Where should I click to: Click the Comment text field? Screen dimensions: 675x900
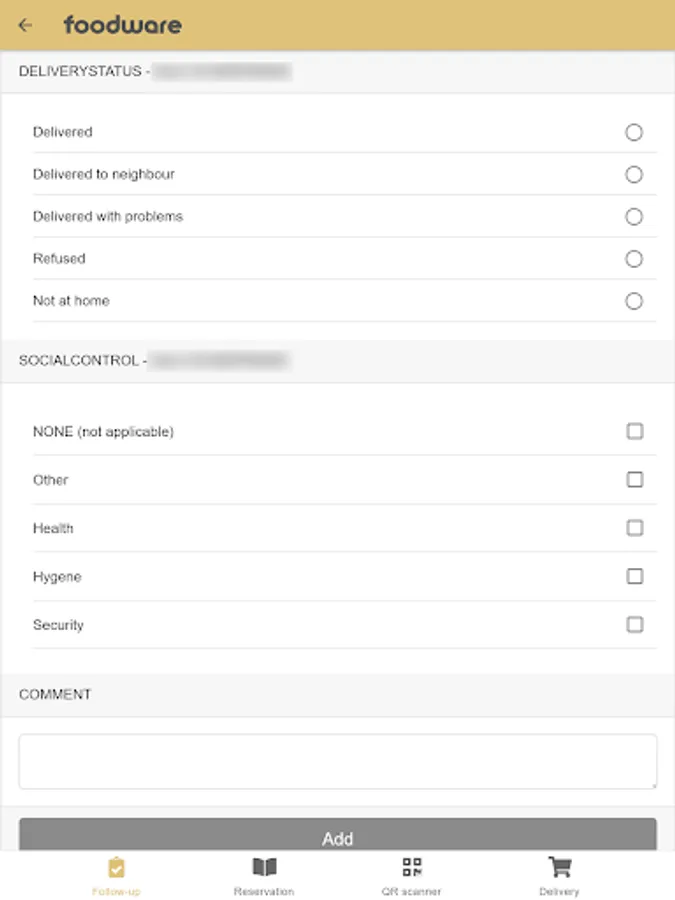click(x=337, y=762)
